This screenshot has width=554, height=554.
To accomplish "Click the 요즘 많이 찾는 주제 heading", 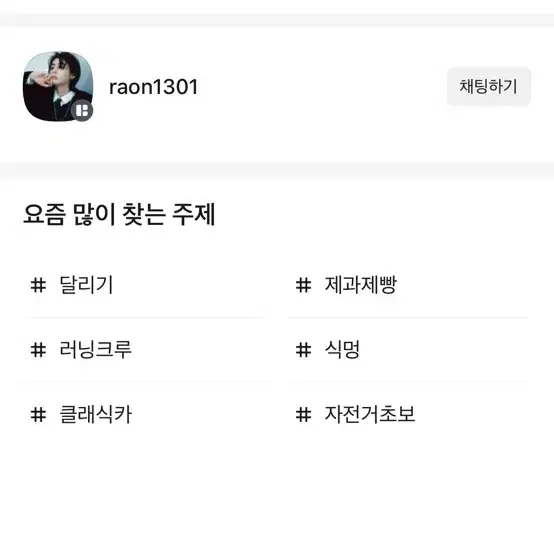I will click(x=119, y=214).
